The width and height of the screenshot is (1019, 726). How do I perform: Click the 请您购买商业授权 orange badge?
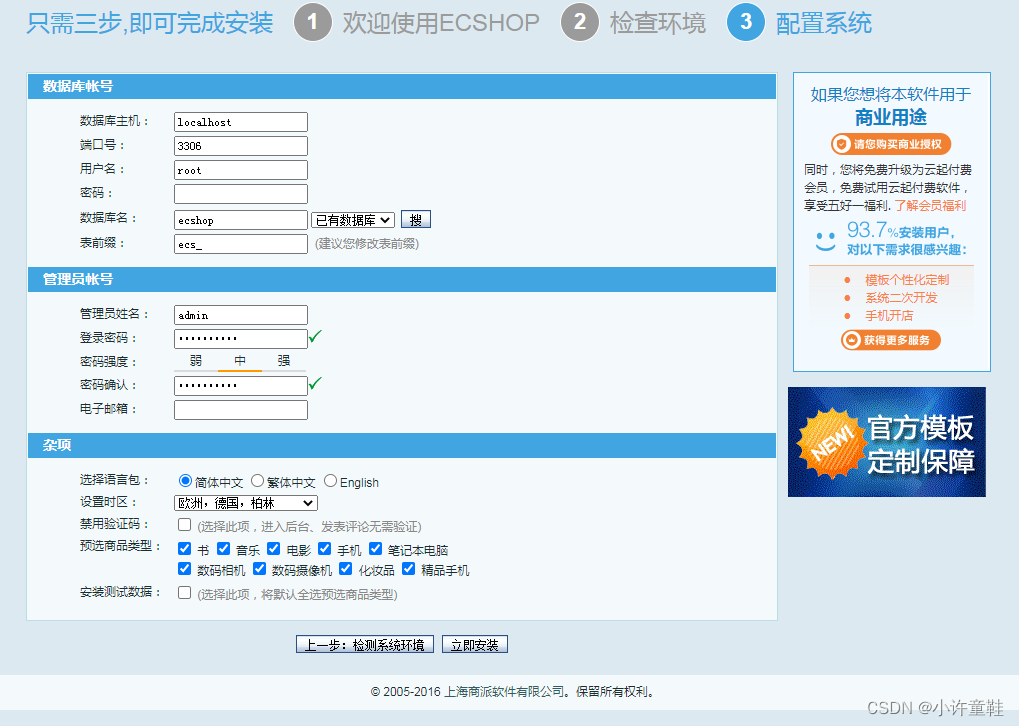tap(889, 145)
